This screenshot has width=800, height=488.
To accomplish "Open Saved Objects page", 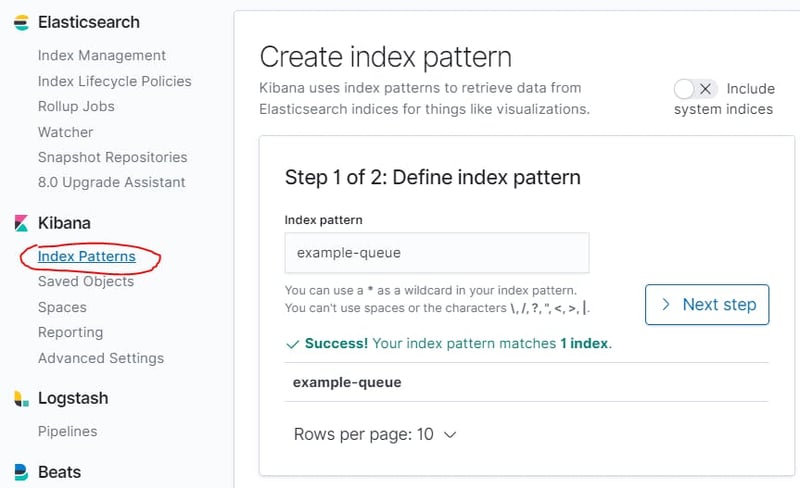I will pyautogui.click(x=86, y=281).
